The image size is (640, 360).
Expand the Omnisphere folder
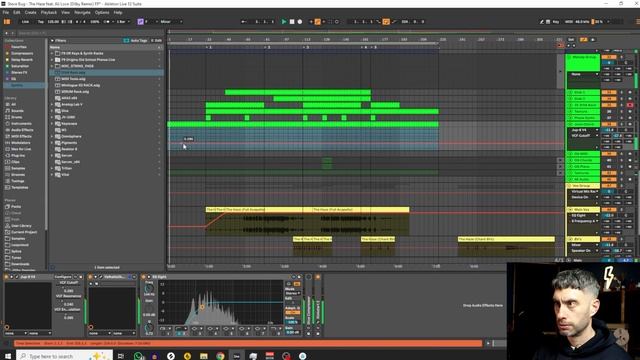tap(52, 136)
